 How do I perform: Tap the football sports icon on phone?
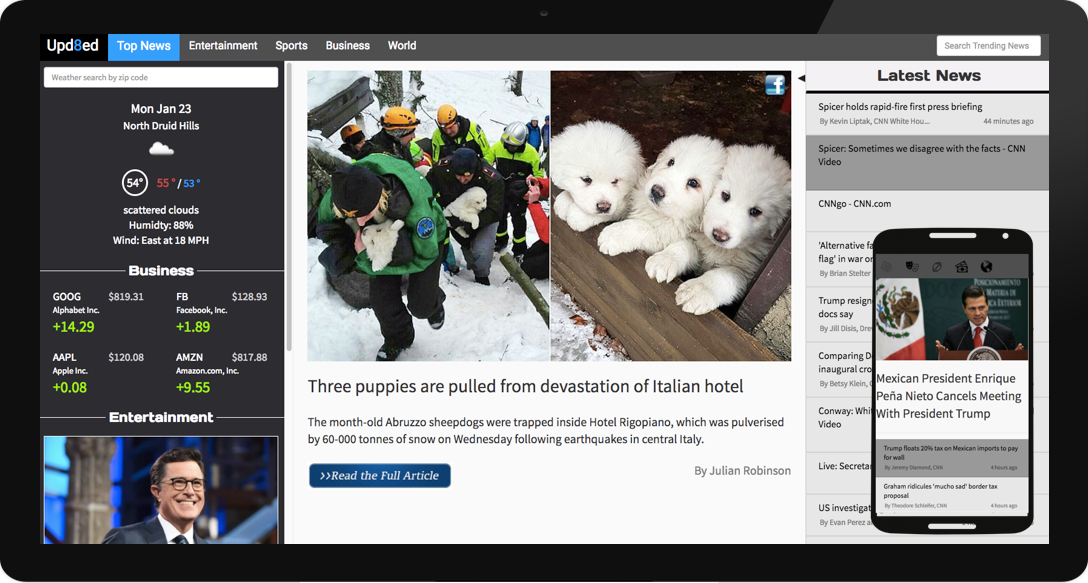click(x=936, y=267)
